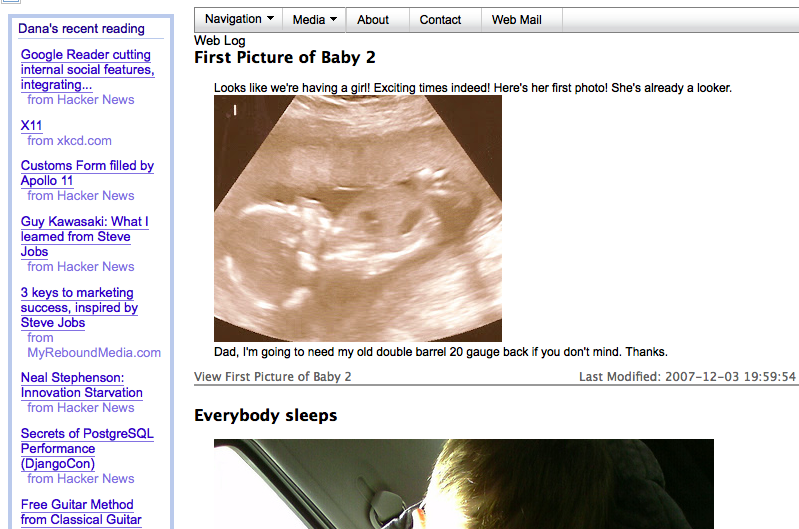
Task: Open the X11 link from xkcd.com
Action: (x=31, y=125)
